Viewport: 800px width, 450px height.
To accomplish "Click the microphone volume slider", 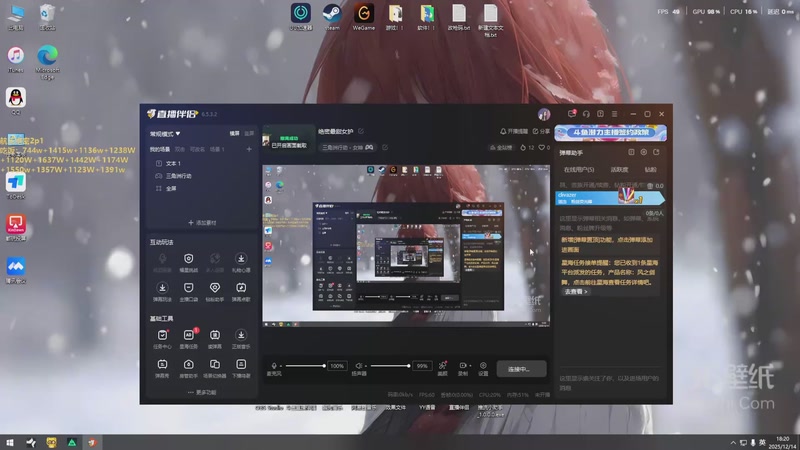I will pos(305,366).
